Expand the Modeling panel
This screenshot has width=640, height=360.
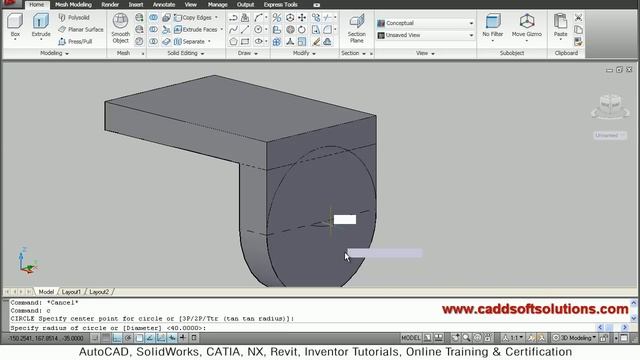pos(54,53)
